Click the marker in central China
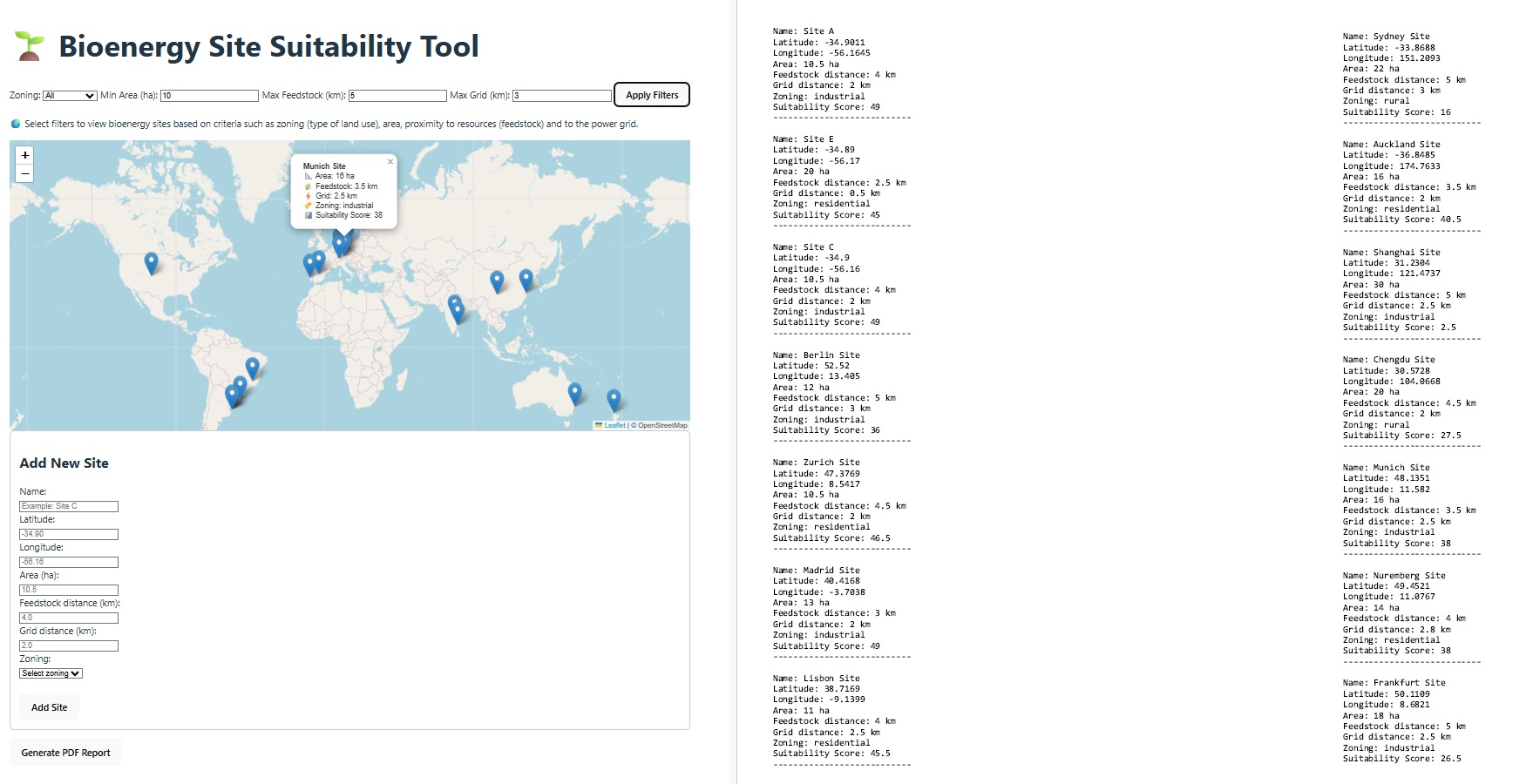Viewport: 1533px width, 784px height. coord(497,280)
